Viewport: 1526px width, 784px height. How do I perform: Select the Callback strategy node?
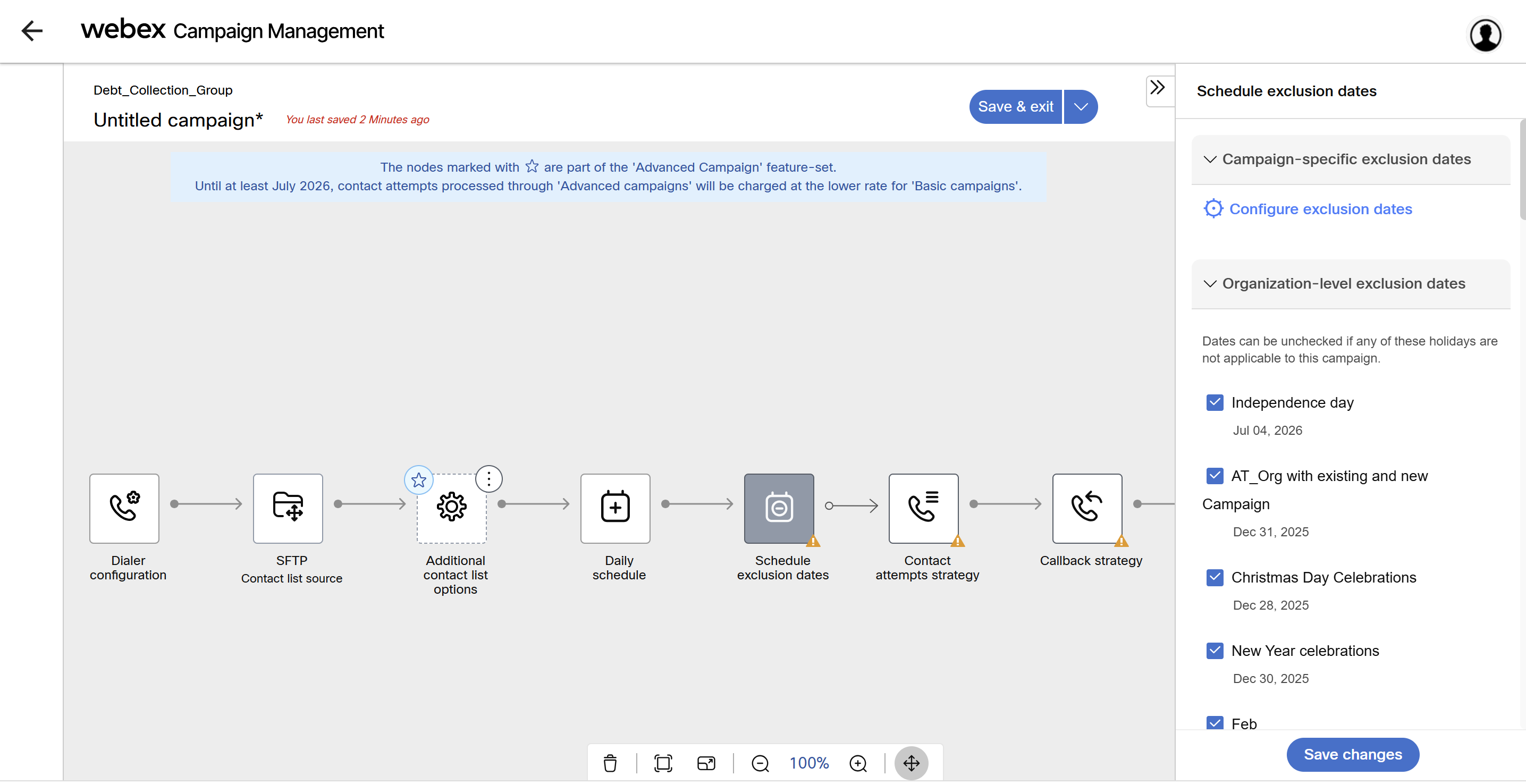coord(1086,508)
